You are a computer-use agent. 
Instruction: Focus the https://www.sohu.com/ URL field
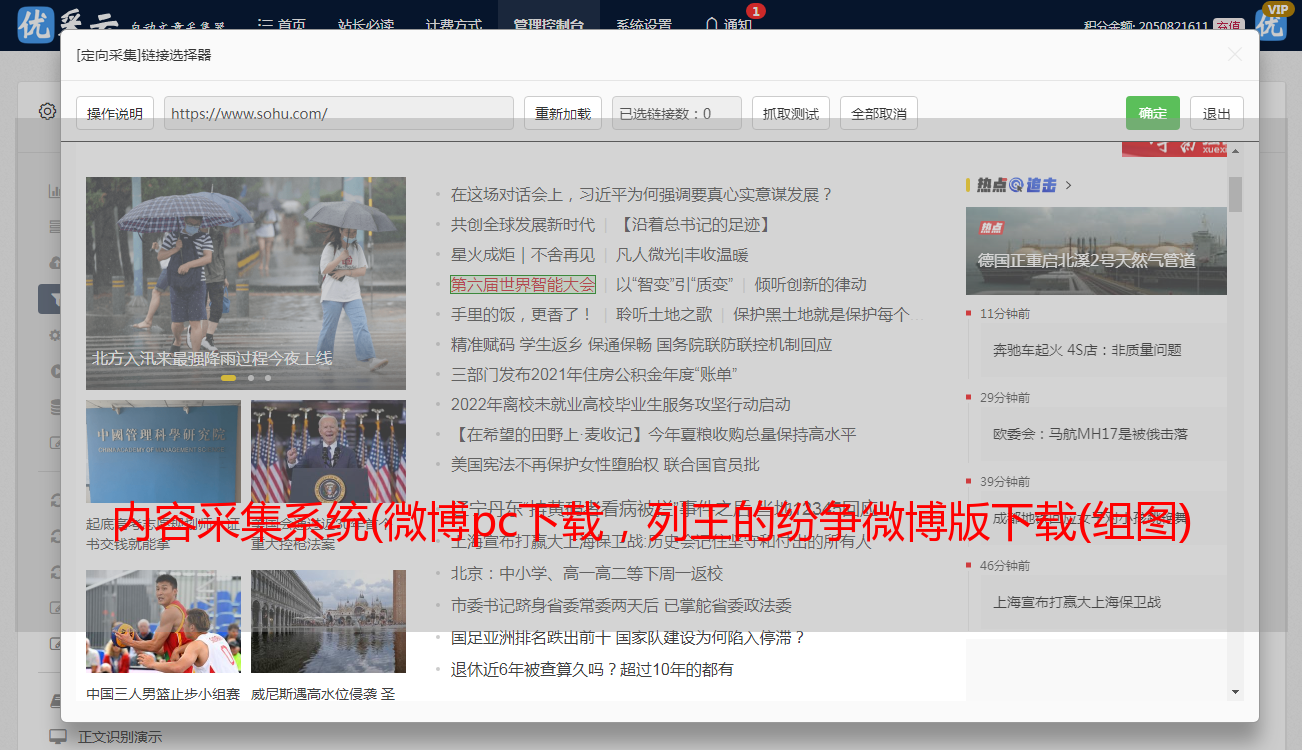point(339,113)
